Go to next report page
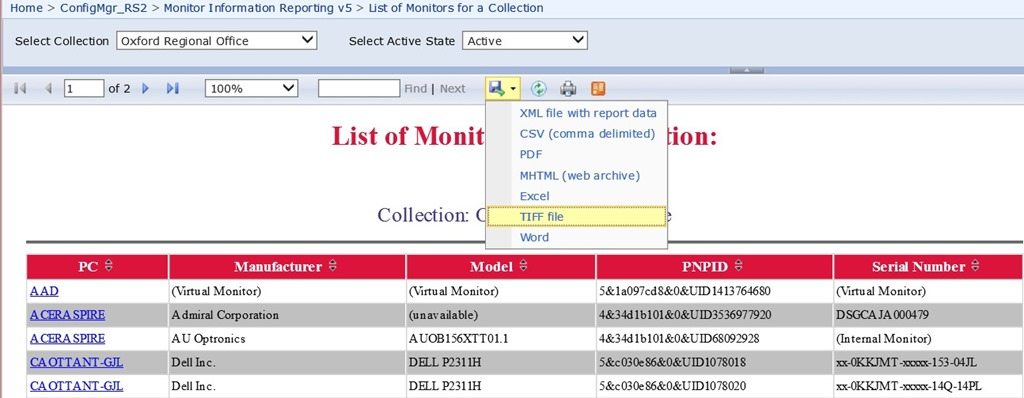 146,88
